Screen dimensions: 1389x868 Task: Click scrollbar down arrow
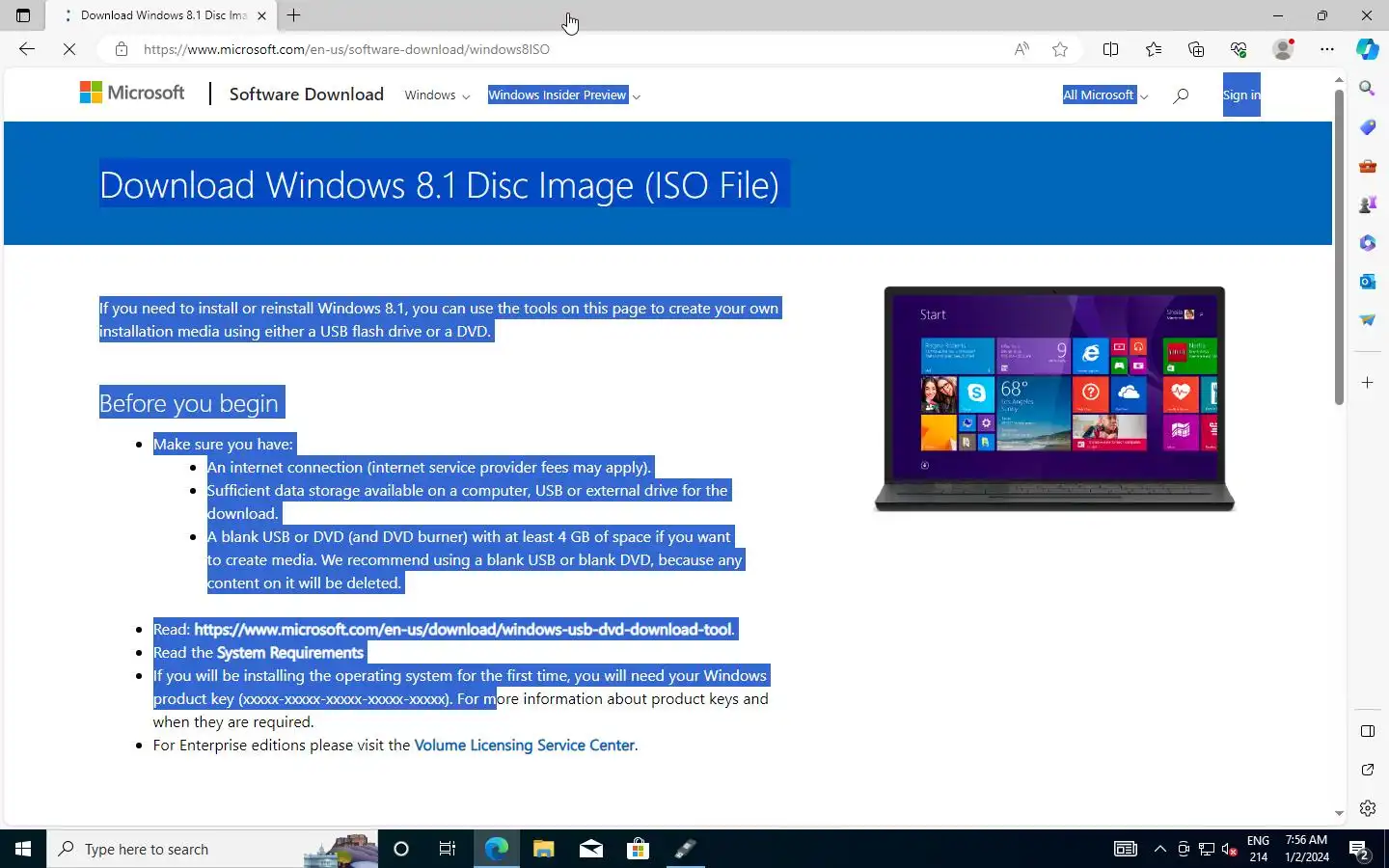1339,813
